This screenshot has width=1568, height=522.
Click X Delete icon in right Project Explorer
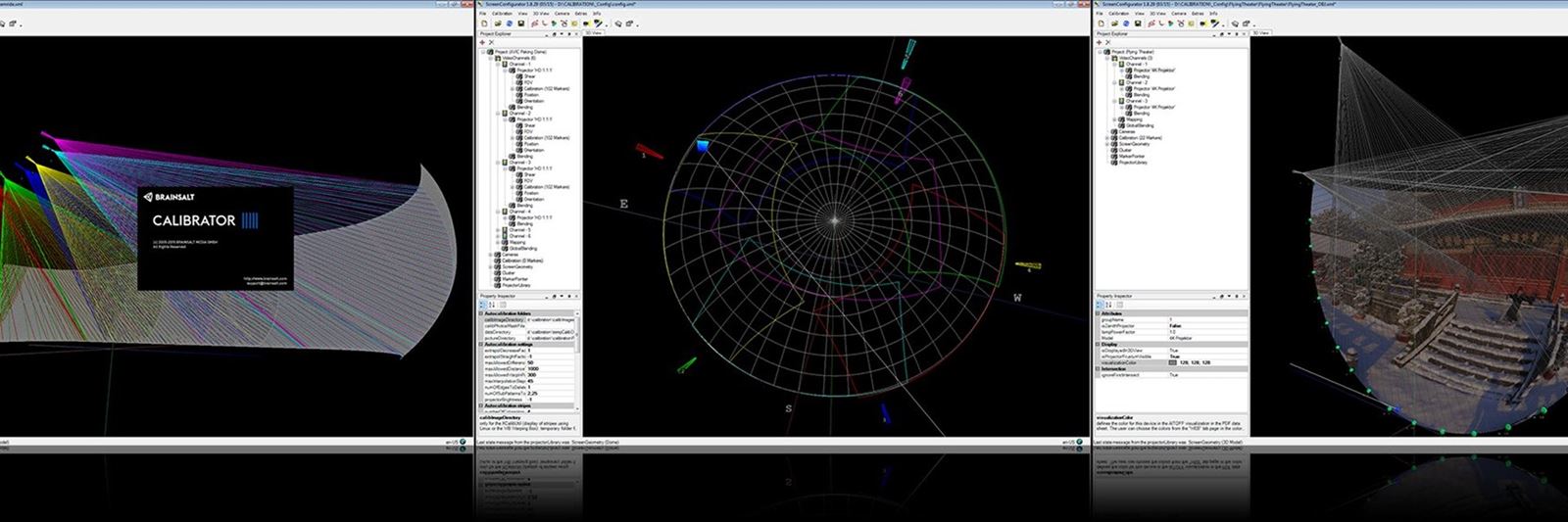click(x=1107, y=42)
